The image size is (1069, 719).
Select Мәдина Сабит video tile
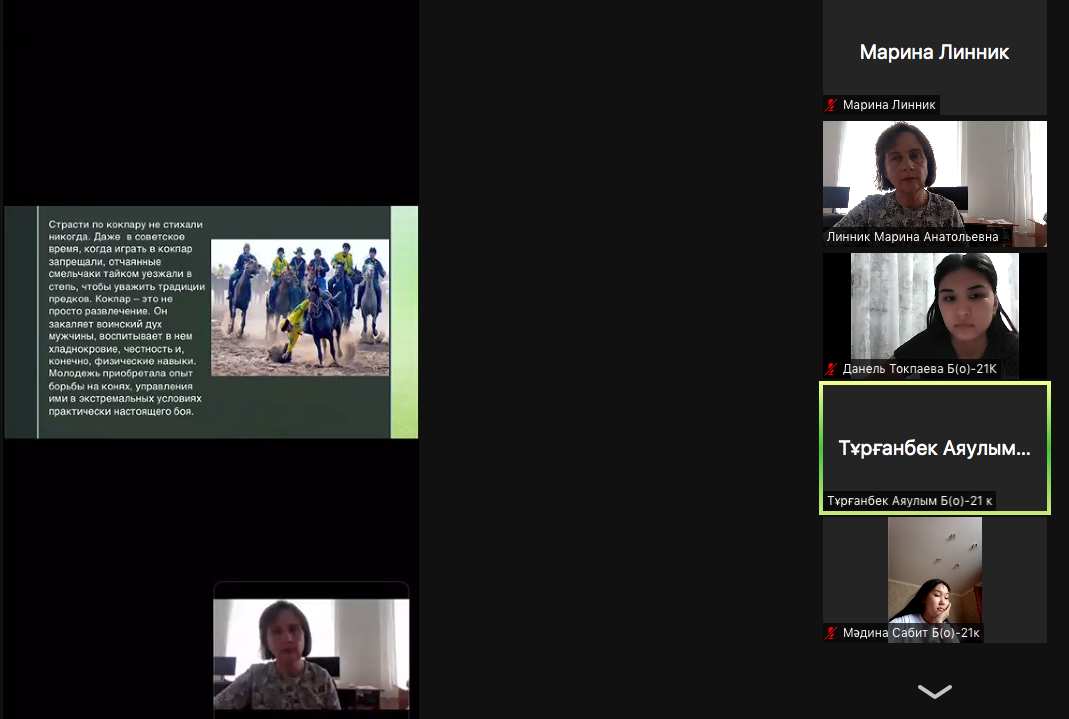click(935, 580)
